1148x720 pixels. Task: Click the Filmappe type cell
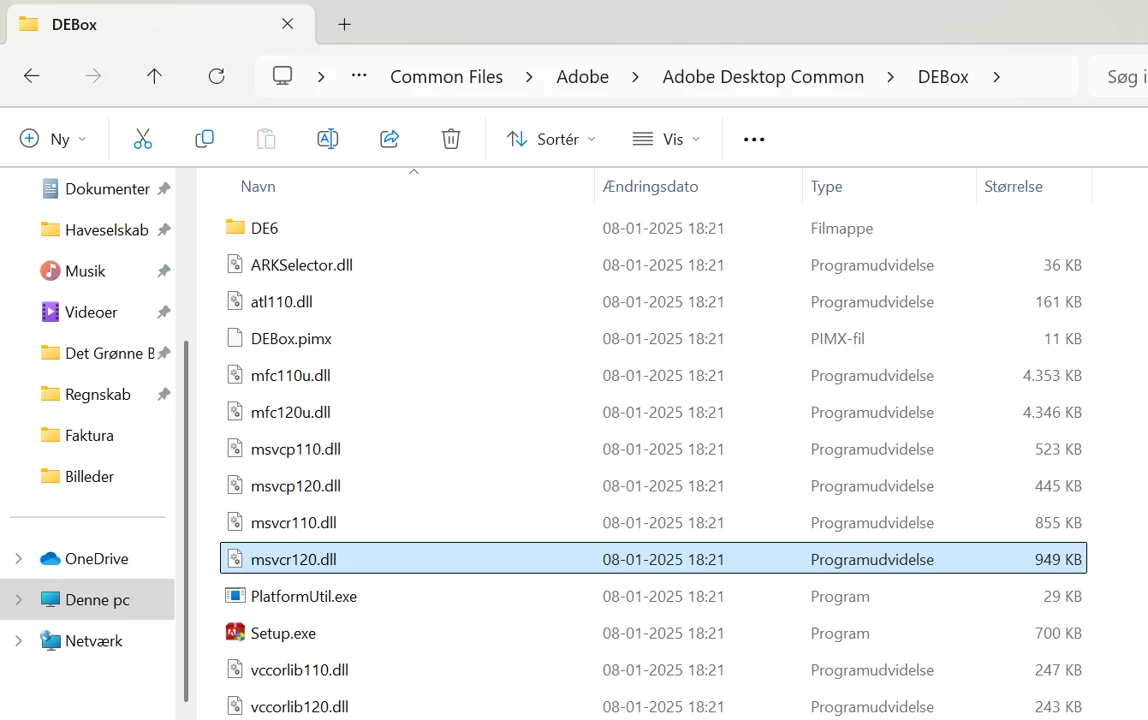coord(842,228)
